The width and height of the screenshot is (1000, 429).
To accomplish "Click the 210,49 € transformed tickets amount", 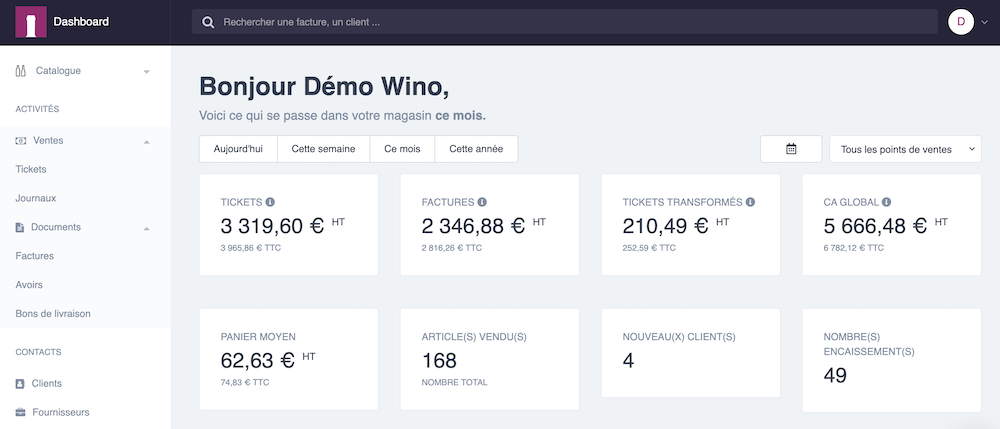I will click(666, 226).
